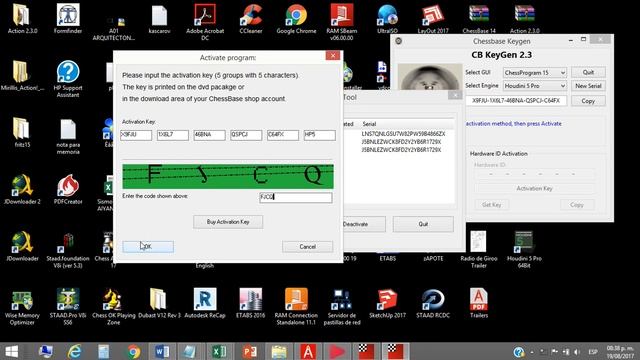Open Houdini 5 Pro 64Bit desktop icon
The height and width of the screenshot is (360, 640).
point(524,250)
